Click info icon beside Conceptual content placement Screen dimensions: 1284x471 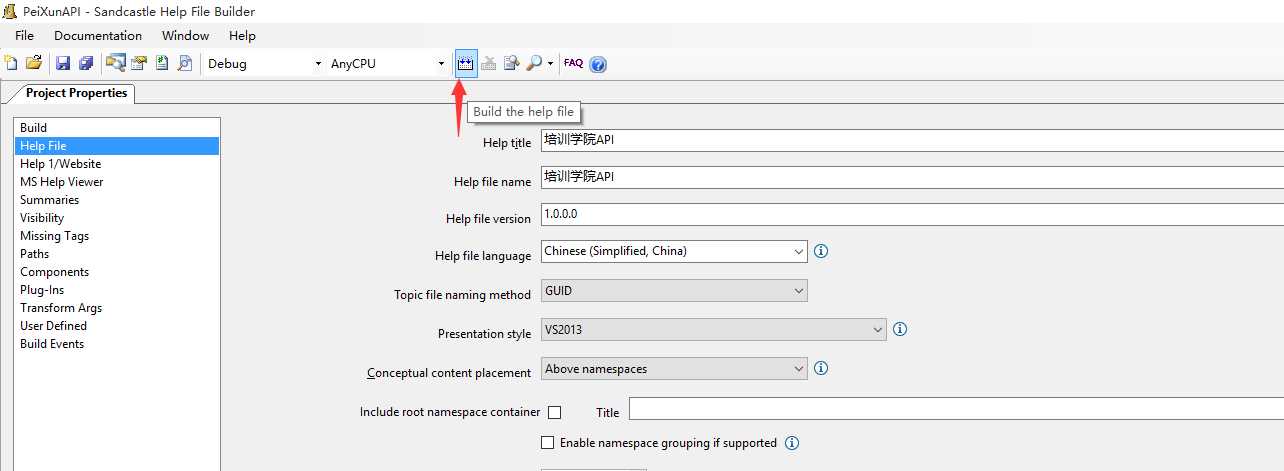coord(821,368)
